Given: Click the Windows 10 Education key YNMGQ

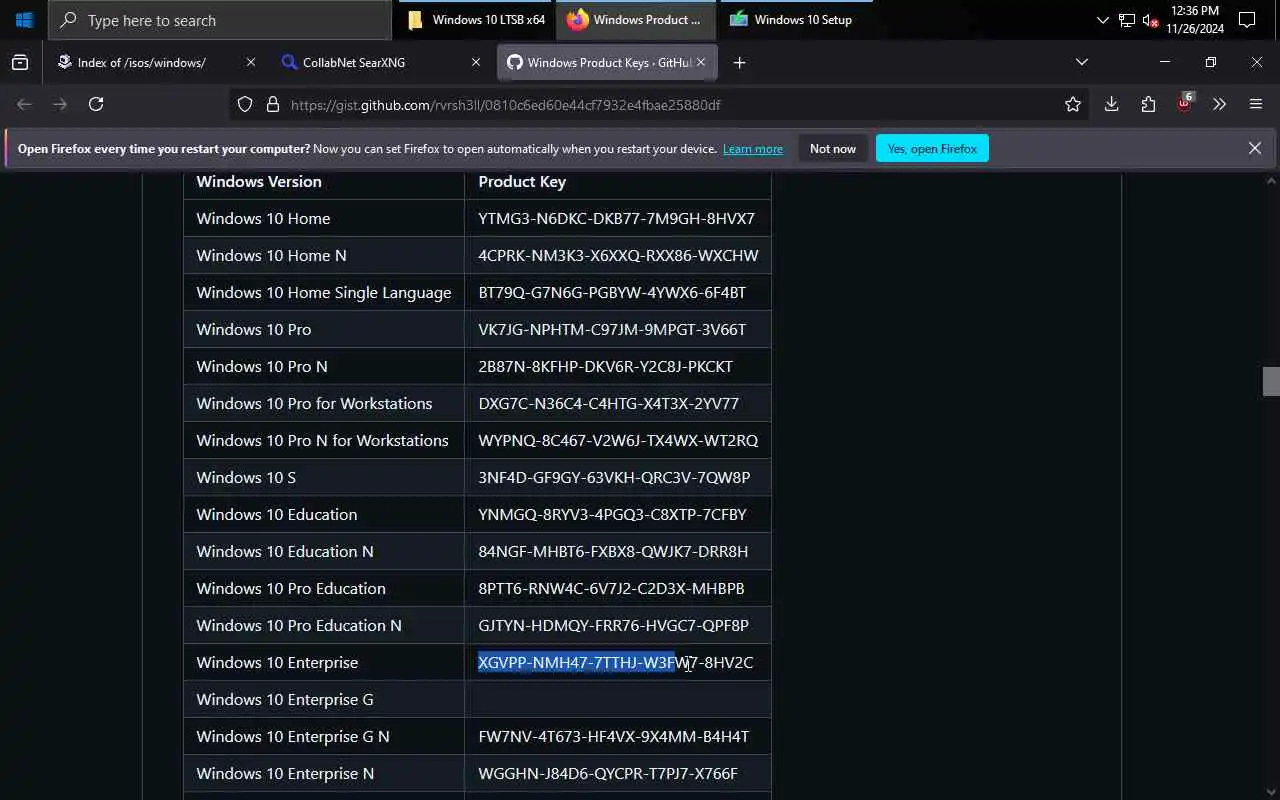Looking at the screenshot, I should coord(612,514).
